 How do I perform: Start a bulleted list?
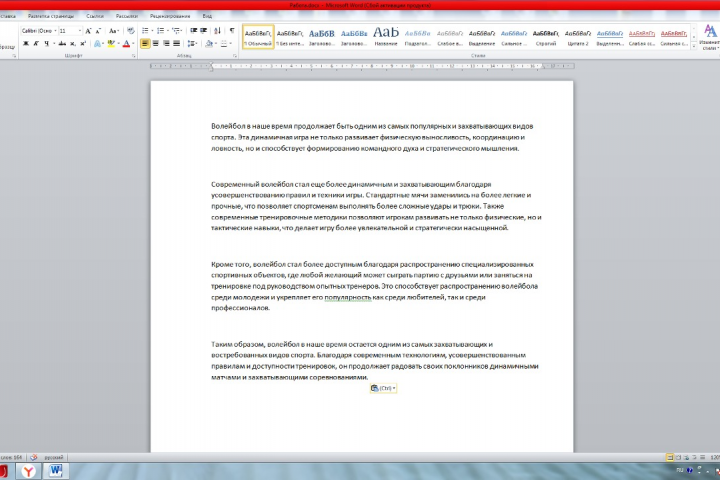[145, 31]
